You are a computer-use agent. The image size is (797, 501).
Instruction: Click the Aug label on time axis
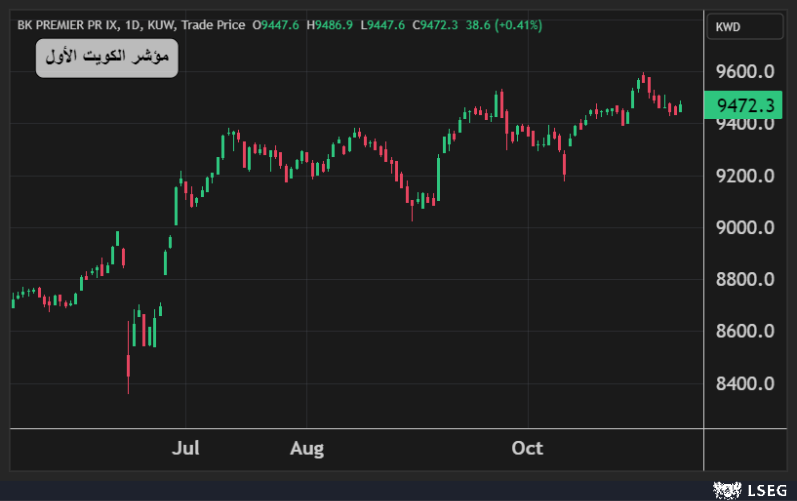click(307, 448)
